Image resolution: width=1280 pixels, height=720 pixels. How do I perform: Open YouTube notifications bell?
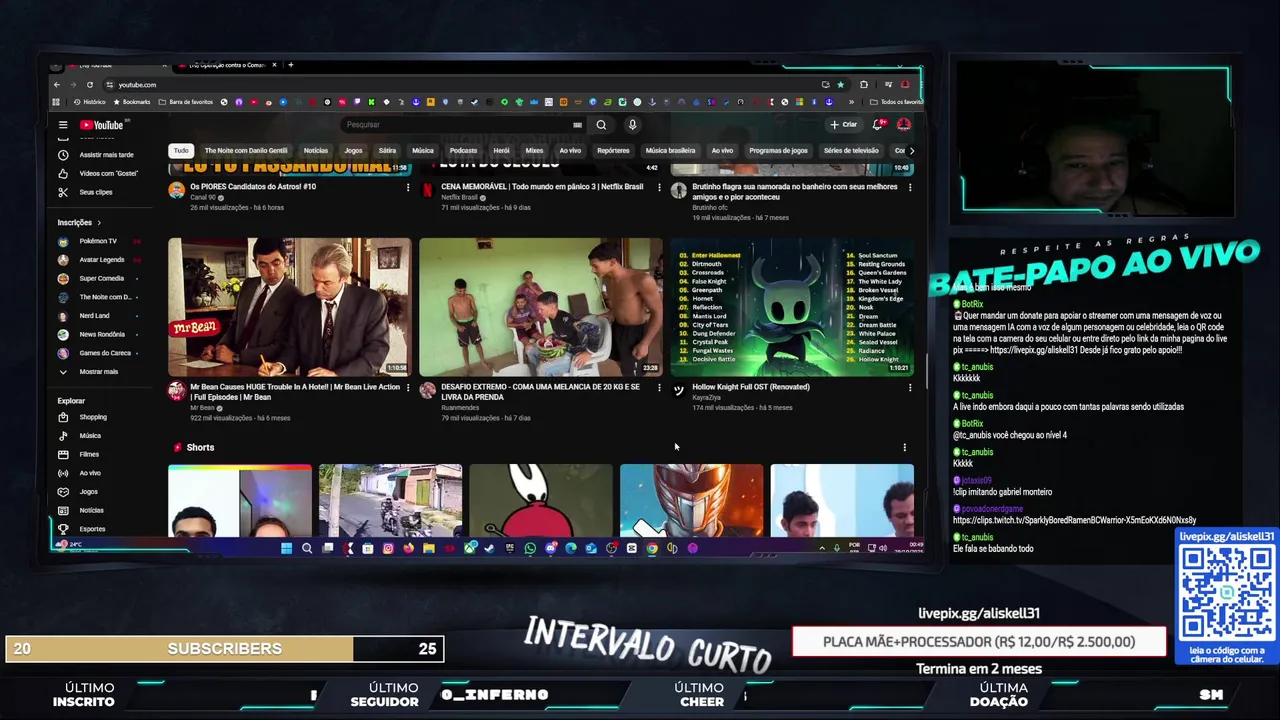(x=877, y=125)
